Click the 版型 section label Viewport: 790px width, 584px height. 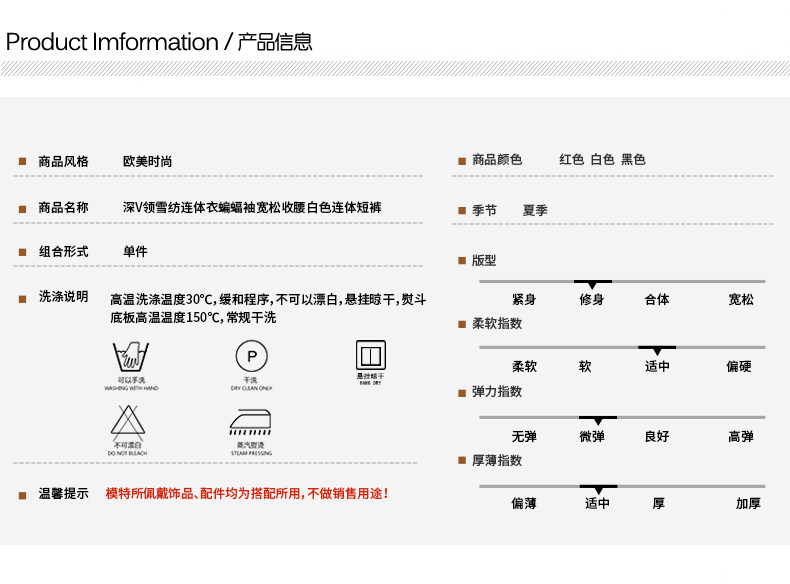pos(484,261)
